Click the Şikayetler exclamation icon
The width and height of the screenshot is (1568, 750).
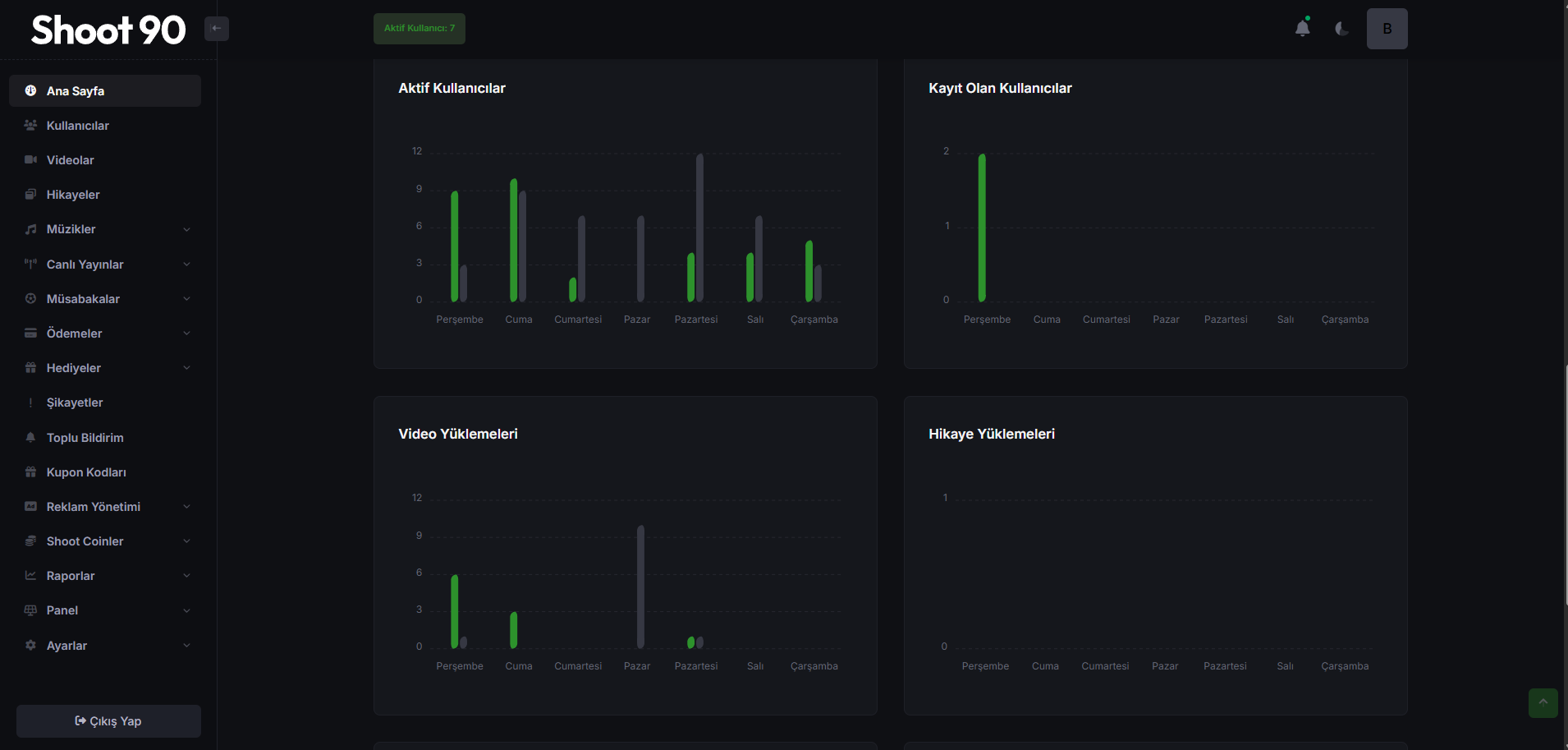(30, 403)
